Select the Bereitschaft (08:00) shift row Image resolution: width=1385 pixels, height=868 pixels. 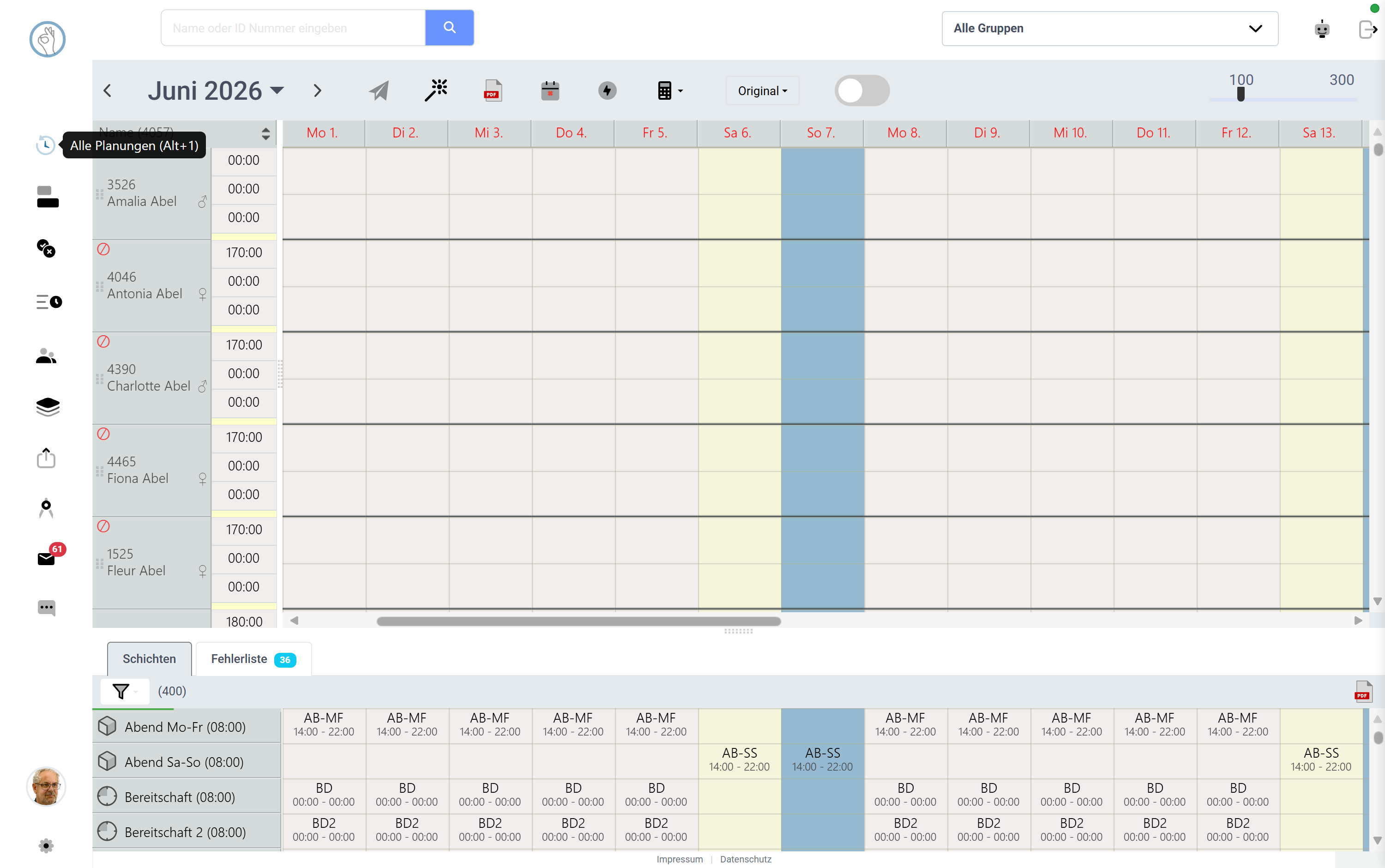tap(187, 796)
